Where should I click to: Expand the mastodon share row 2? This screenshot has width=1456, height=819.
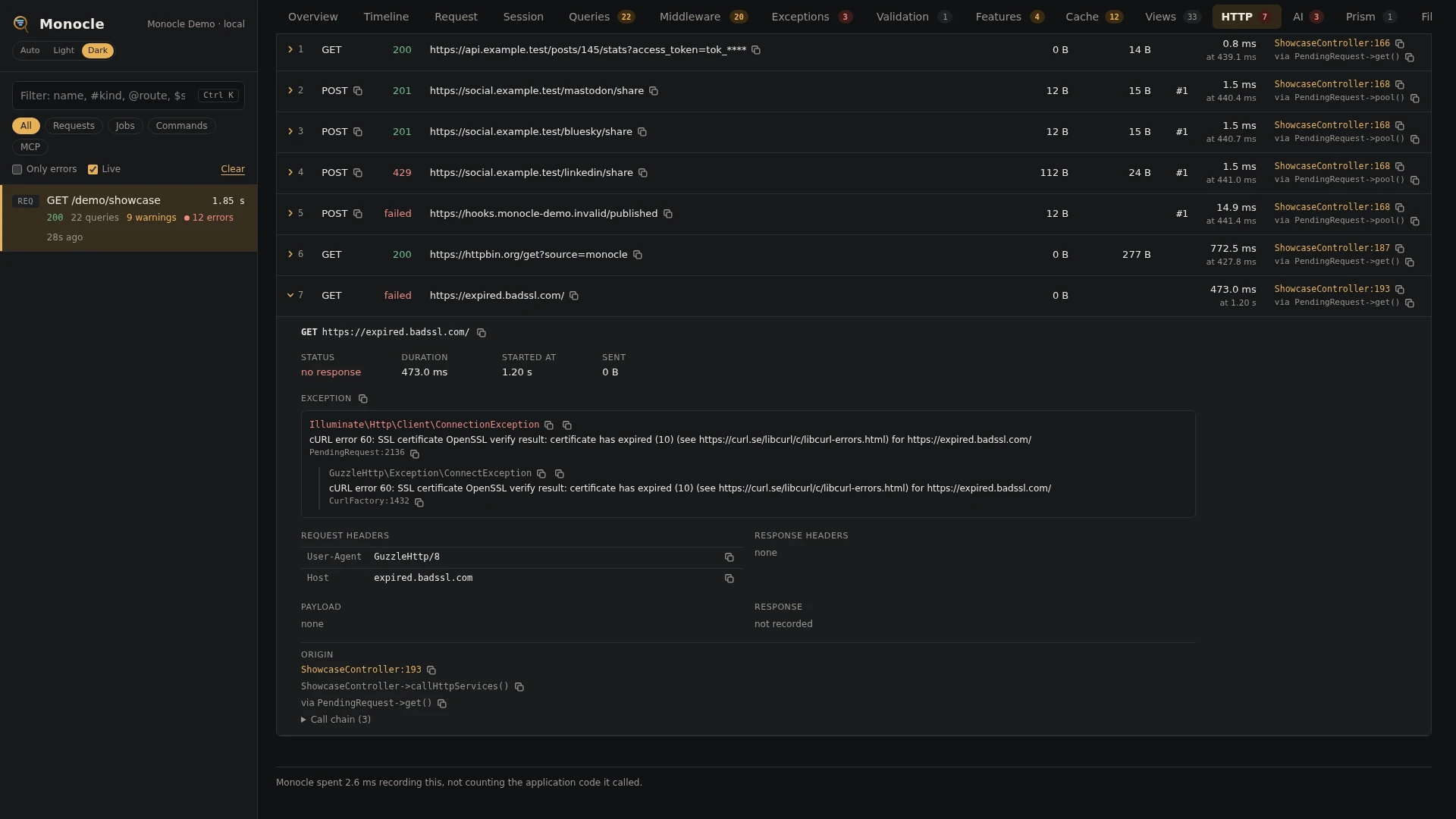pos(290,90)
